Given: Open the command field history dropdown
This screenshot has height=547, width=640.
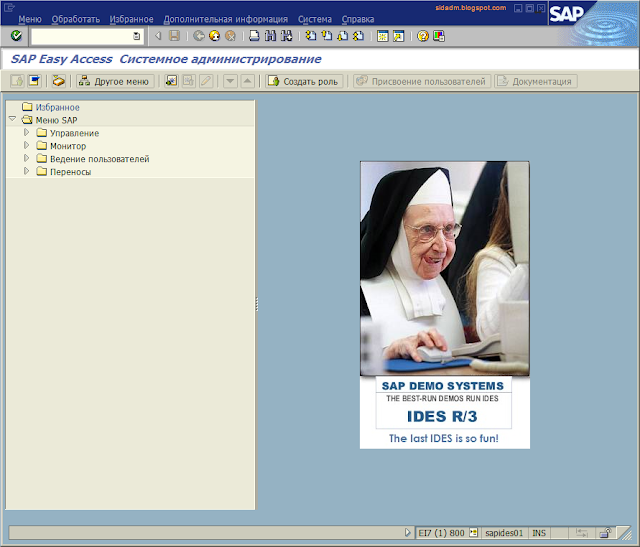Looking at the screenshot, I should pyautogui.click(x=137, y=36).
